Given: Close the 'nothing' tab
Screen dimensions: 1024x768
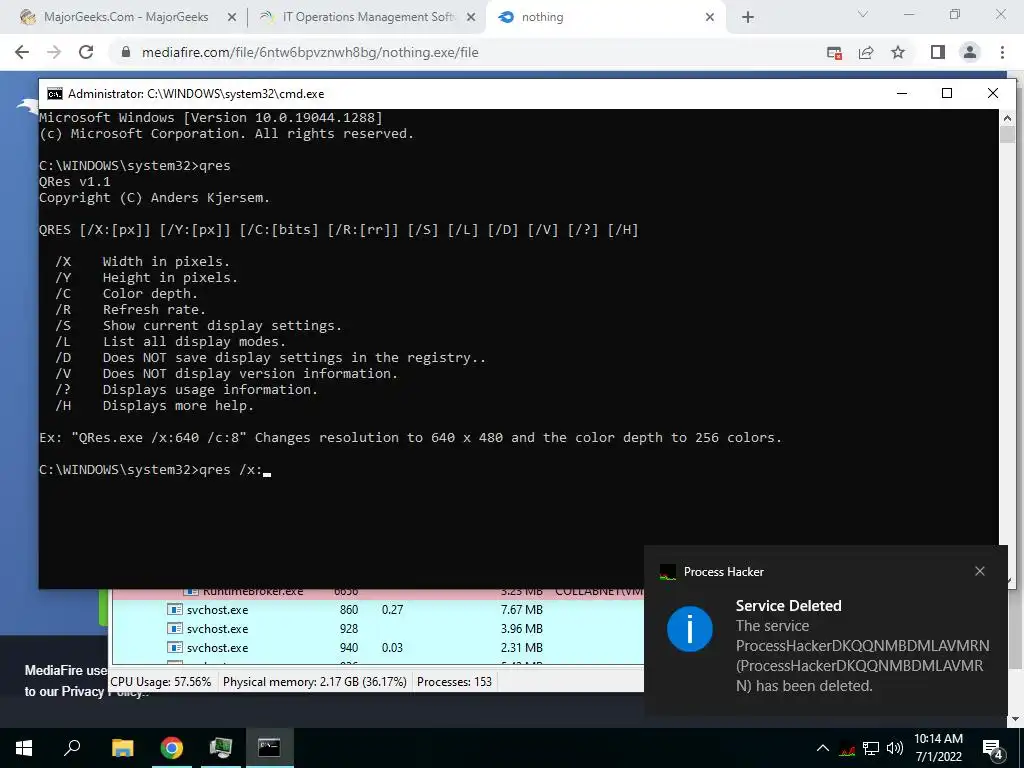Looking at the screenshot, I should (x=710, y=18).
